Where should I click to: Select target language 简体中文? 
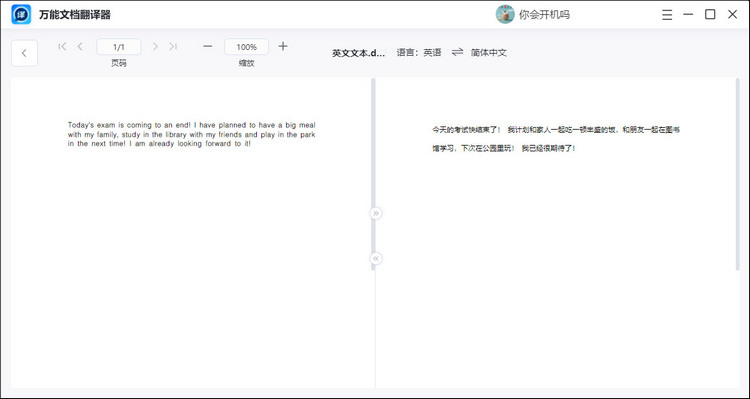(x=489, y=53)
